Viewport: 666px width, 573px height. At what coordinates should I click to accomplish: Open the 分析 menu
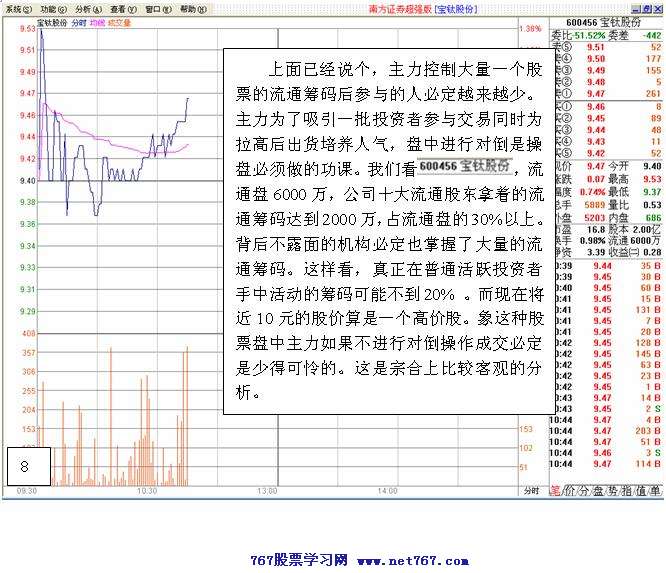point(88,8)
